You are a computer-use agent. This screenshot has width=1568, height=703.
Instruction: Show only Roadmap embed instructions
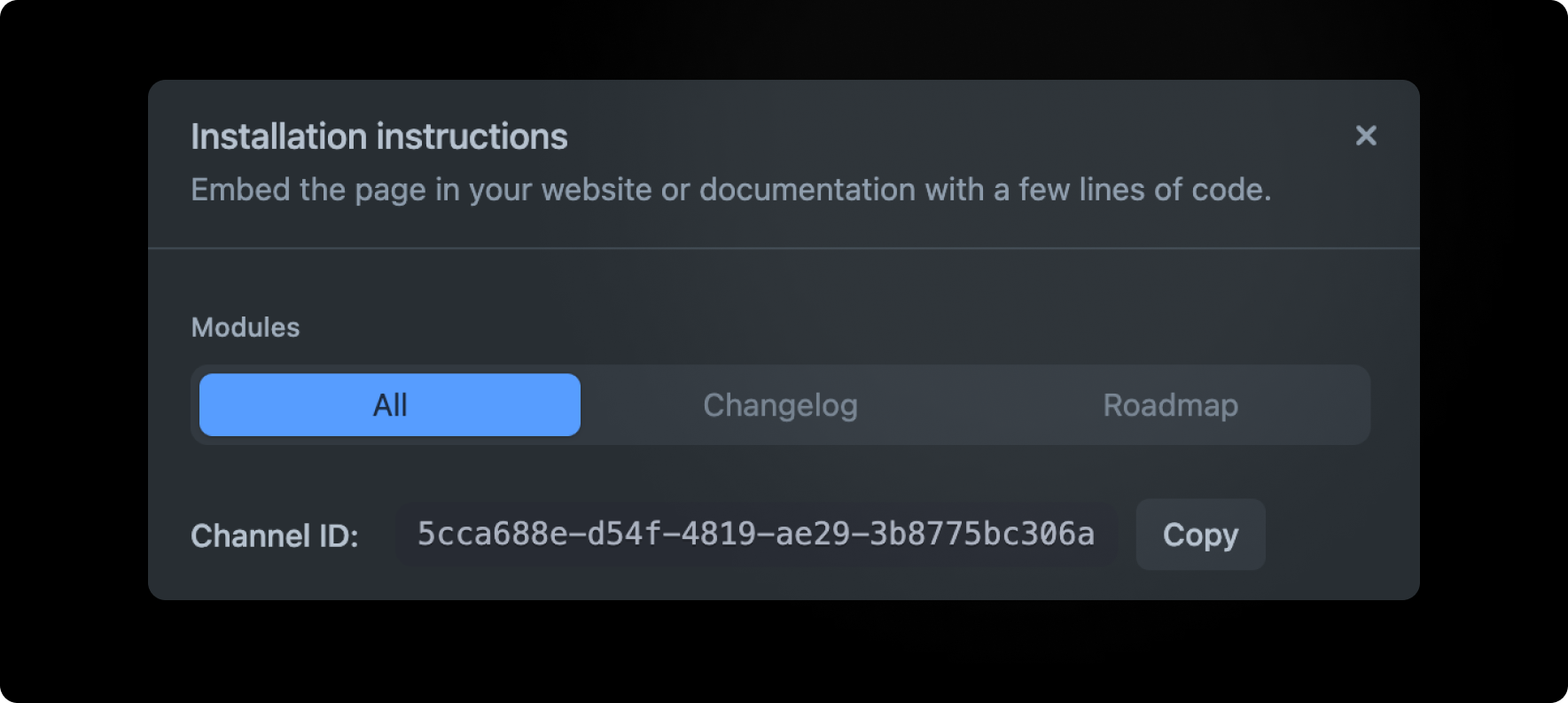pyautogui.click(x=1170, y=405)
